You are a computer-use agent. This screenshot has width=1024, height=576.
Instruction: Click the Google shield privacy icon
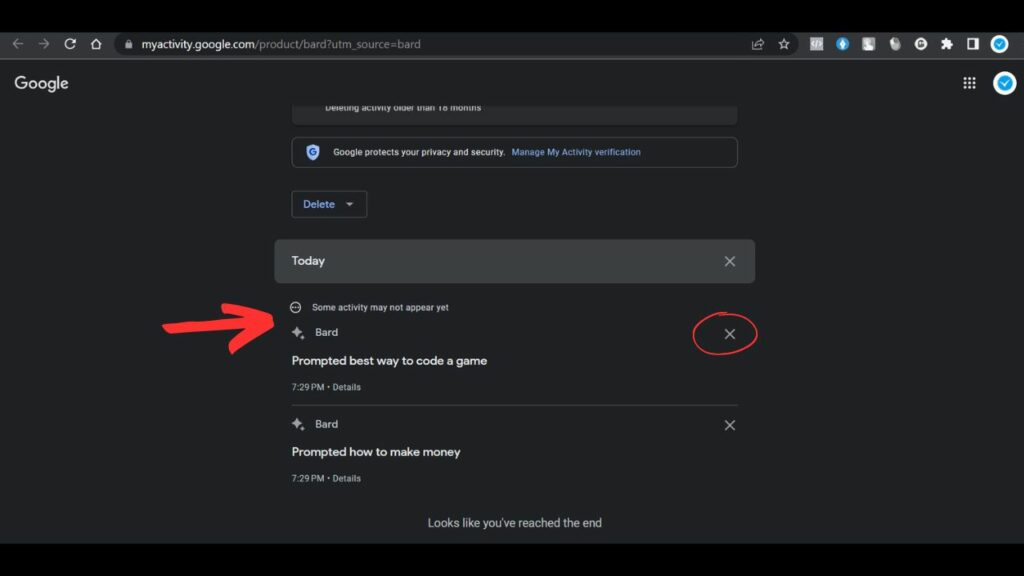(313, 152)
